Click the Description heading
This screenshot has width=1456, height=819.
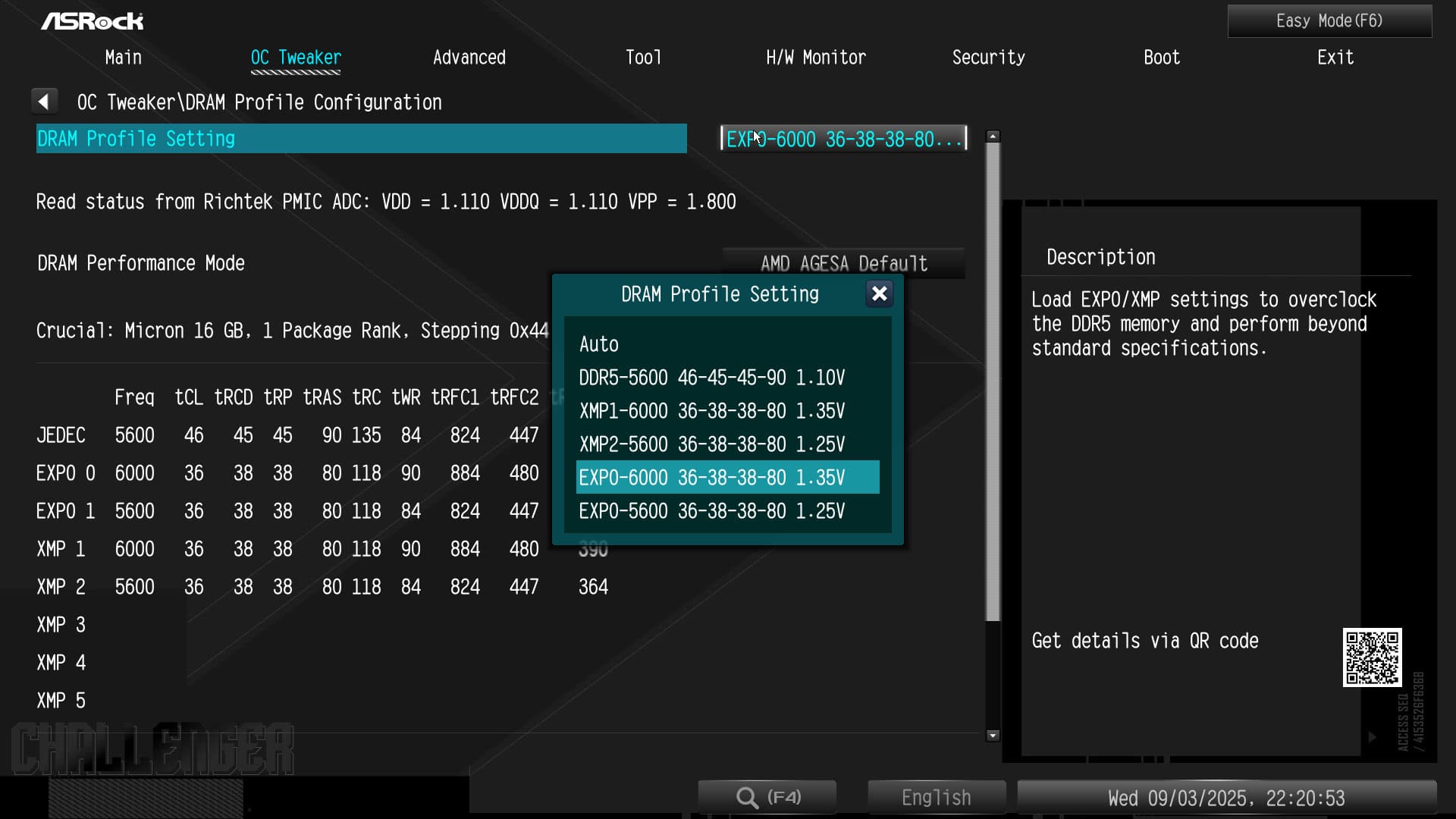click(1100, 257)
